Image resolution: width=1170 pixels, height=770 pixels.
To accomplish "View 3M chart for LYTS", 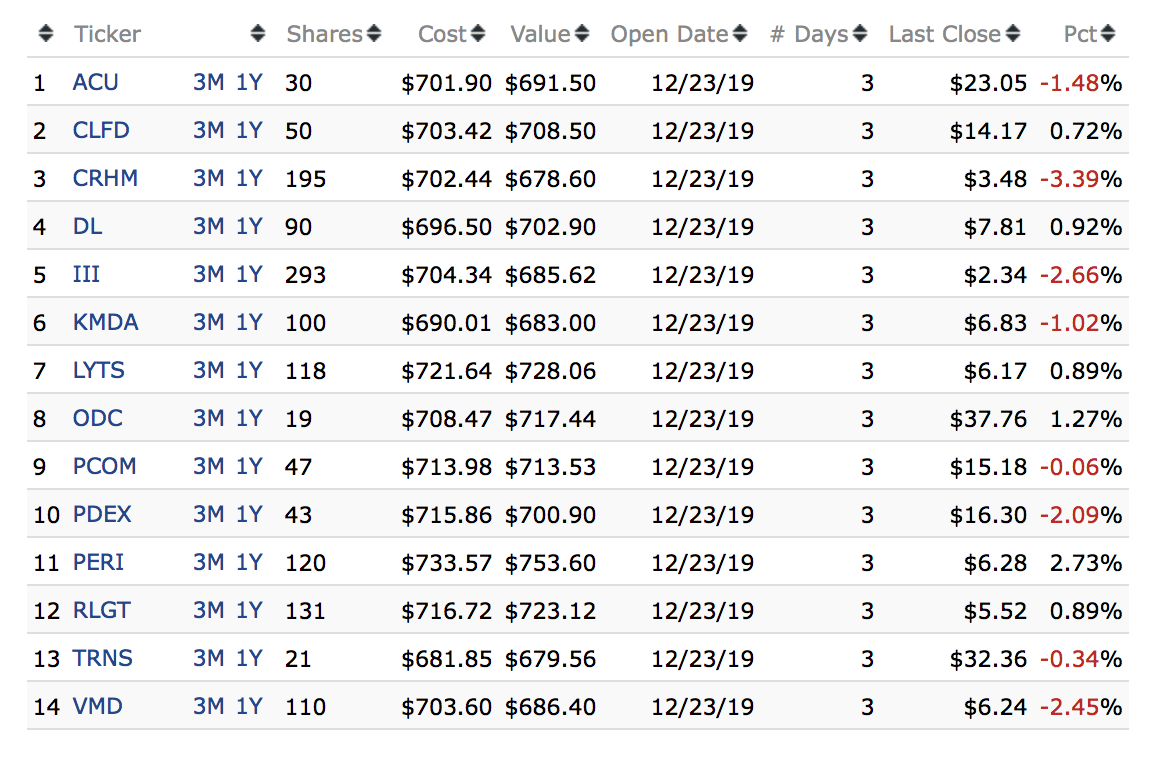I will pos(208,371).
